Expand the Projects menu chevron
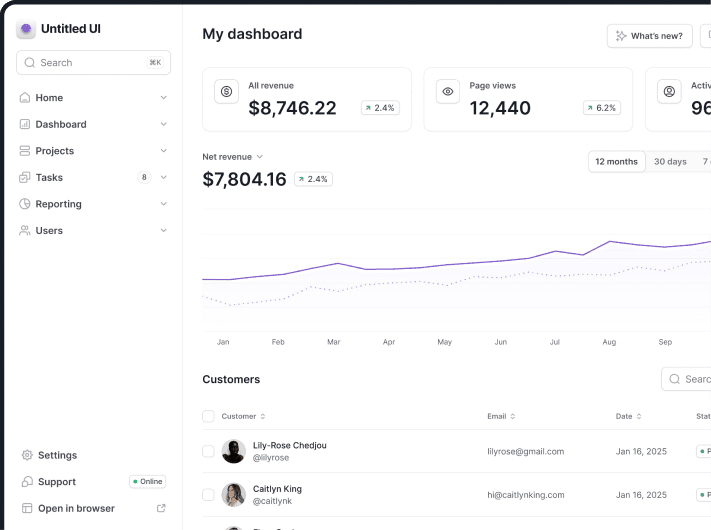The height and width of the screenshot is (530, 711). click(x=164, y=151)
